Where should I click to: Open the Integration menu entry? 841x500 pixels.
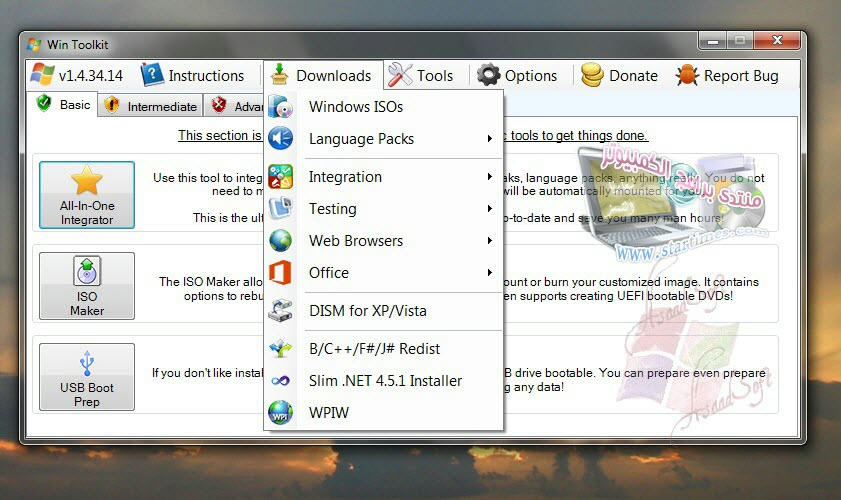383,177
